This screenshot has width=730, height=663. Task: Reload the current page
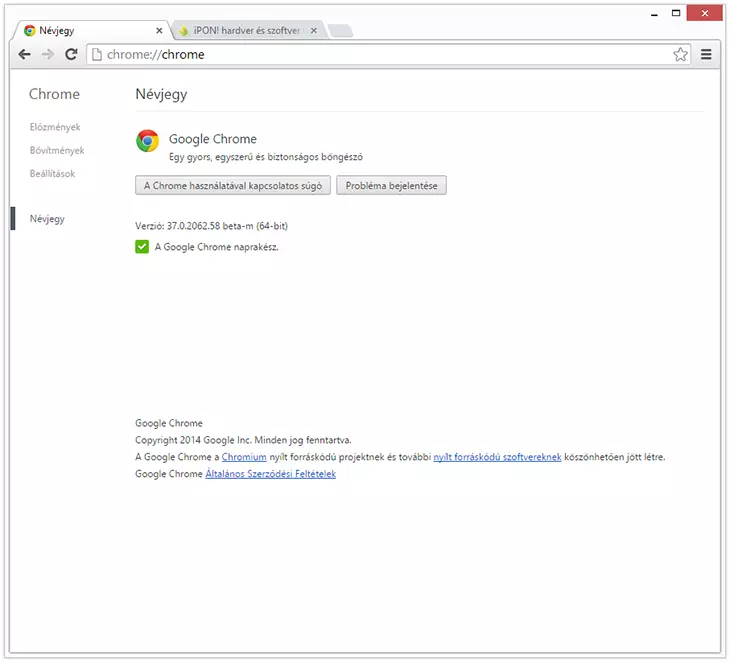71,54
